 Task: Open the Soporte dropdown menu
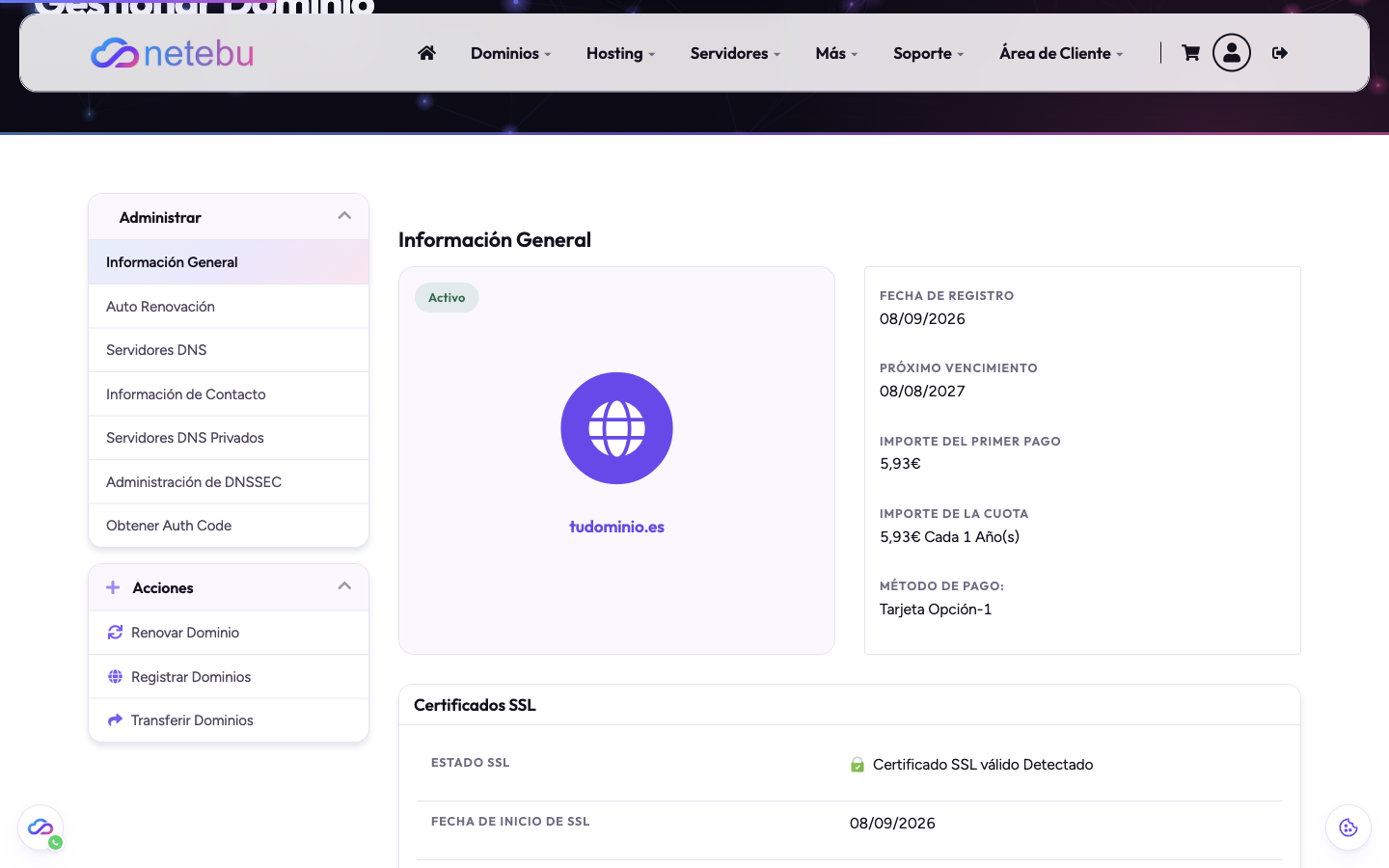pos(928,53)
